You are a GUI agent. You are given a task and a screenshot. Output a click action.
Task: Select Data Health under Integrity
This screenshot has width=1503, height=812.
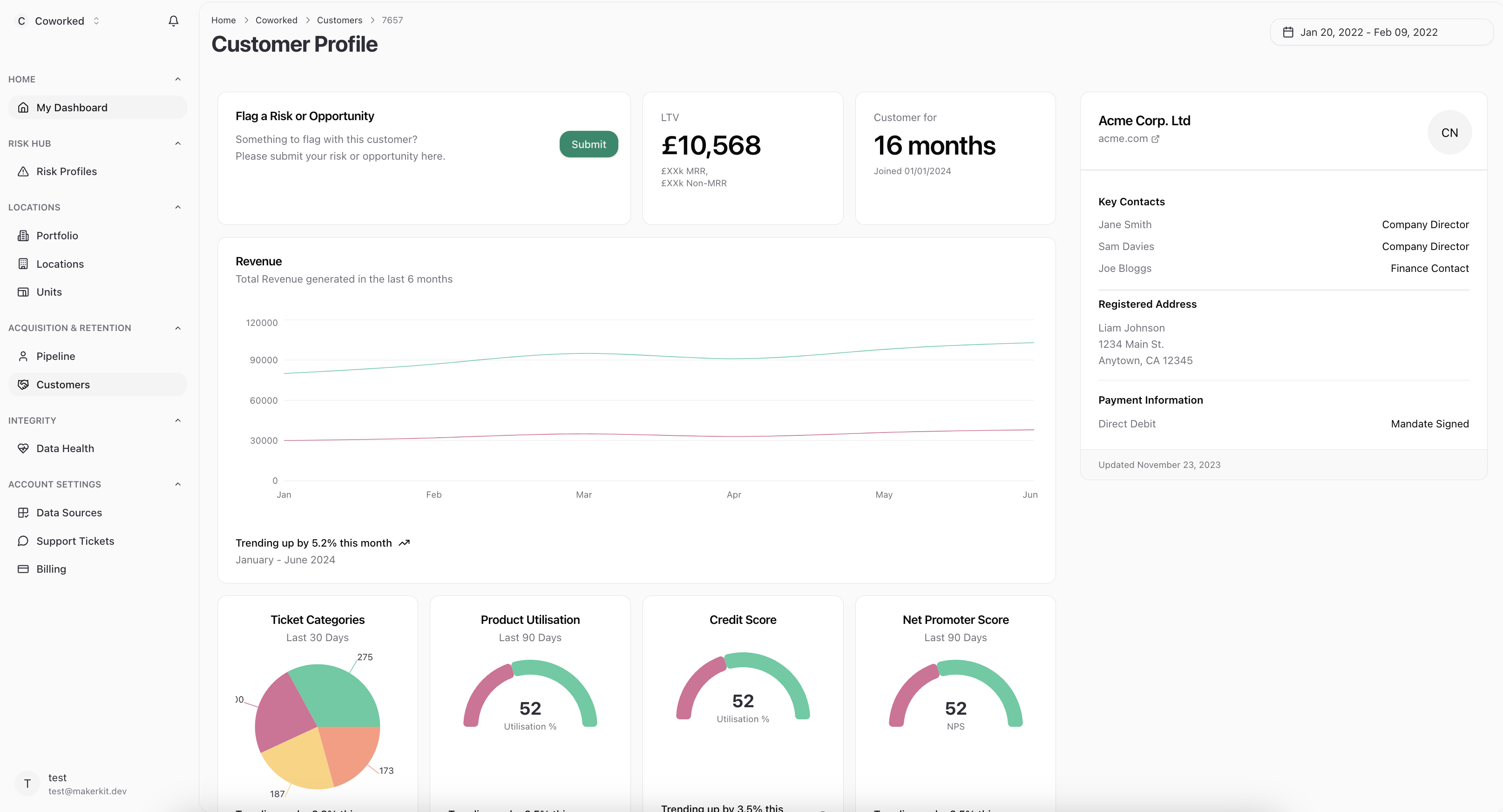65,448
